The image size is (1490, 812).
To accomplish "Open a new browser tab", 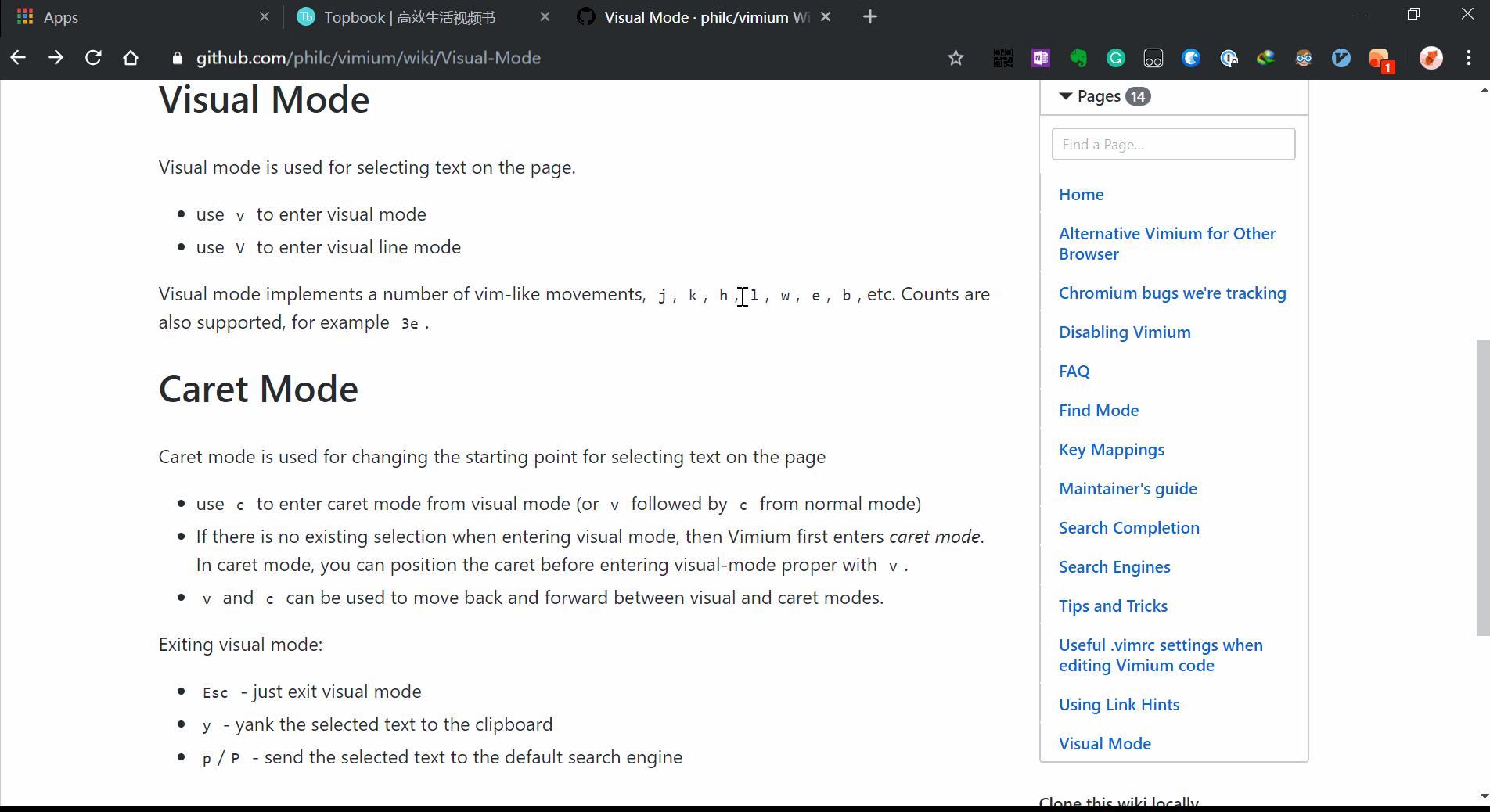I will coord(869,16).
